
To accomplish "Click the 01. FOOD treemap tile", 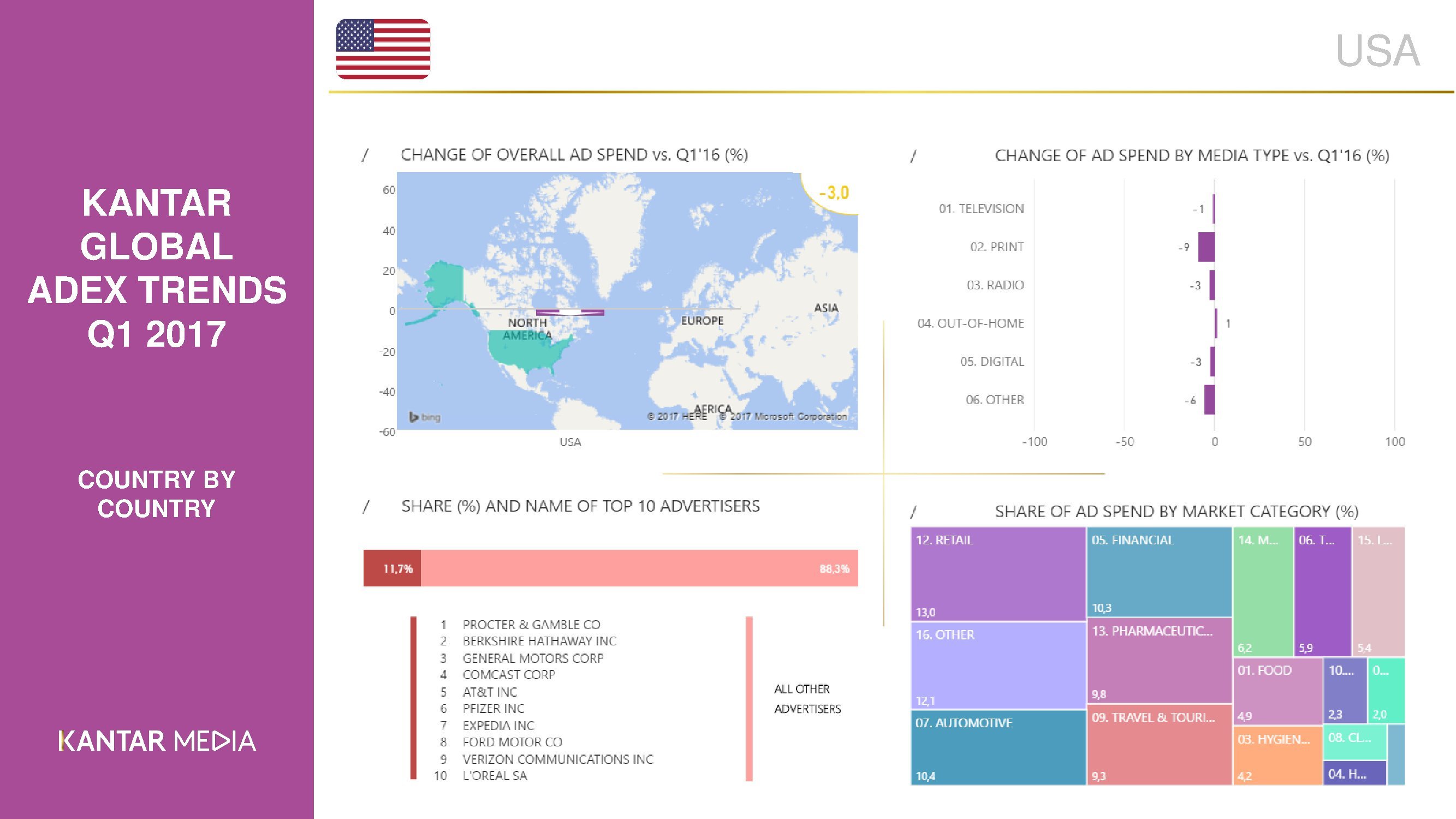I will coord(1277,691).
